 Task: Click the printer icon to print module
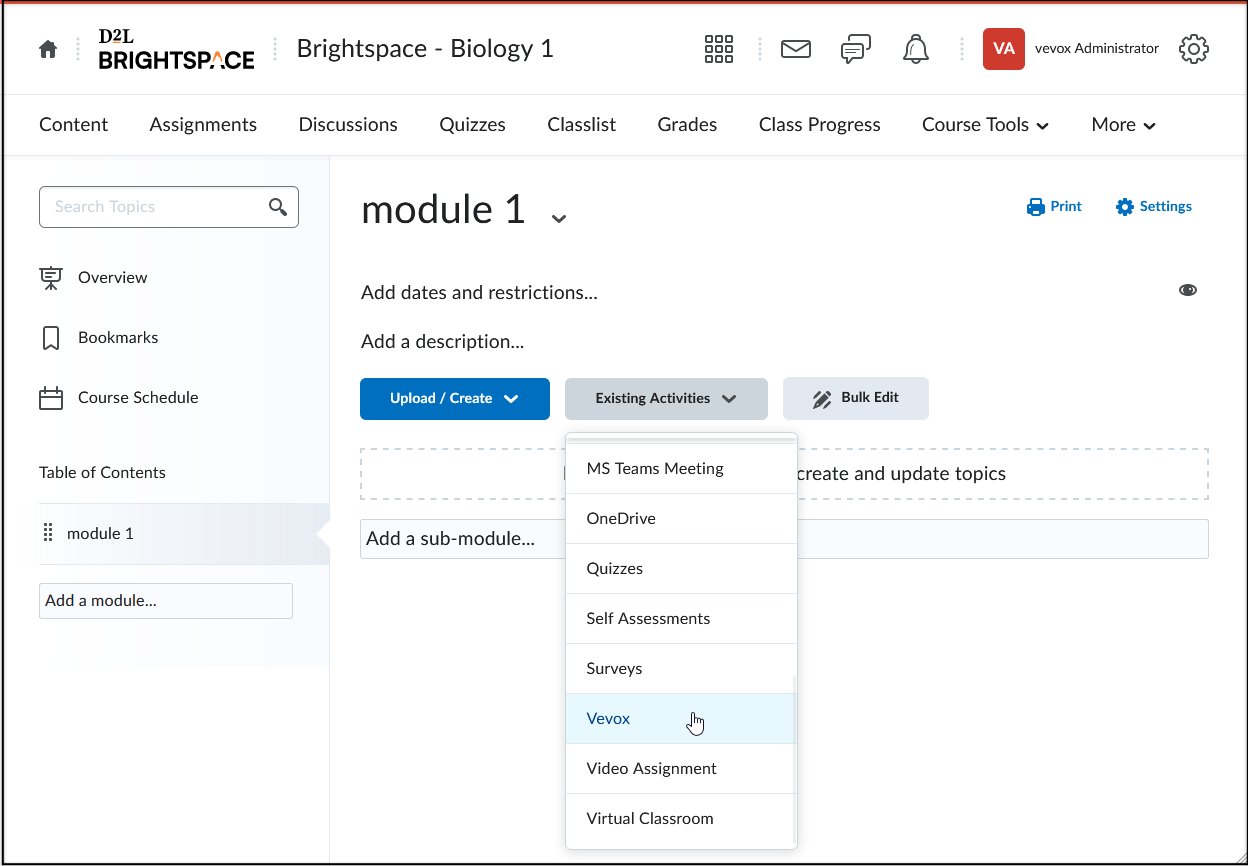[1036, 207]
